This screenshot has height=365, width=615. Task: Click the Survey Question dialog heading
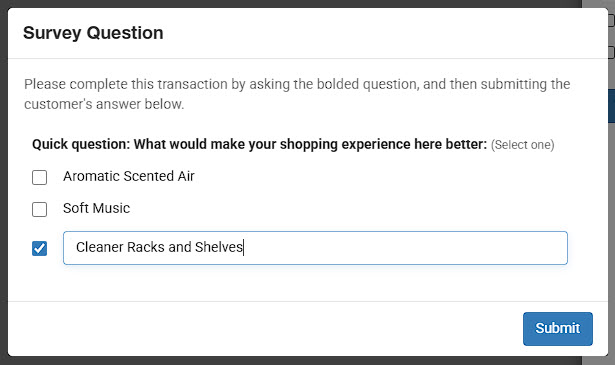pos(93,33)
